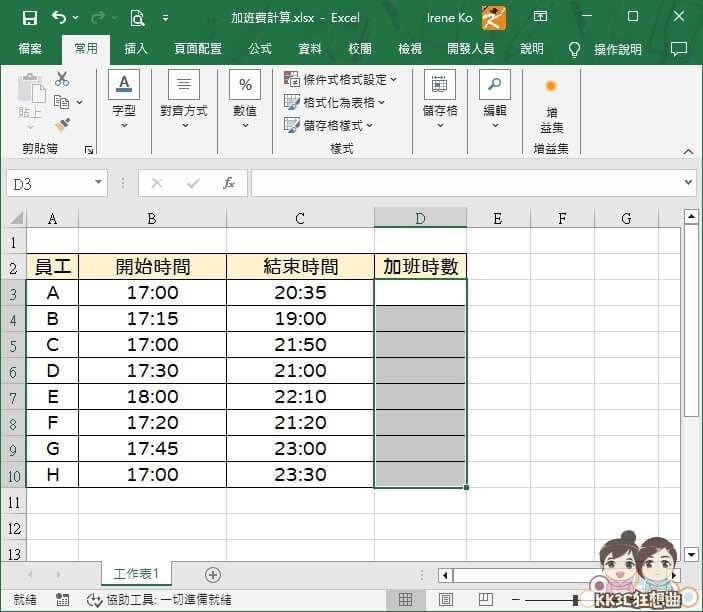
Task: Switch to the 開發人員 ribbon tab
Action: click(471, 48)
